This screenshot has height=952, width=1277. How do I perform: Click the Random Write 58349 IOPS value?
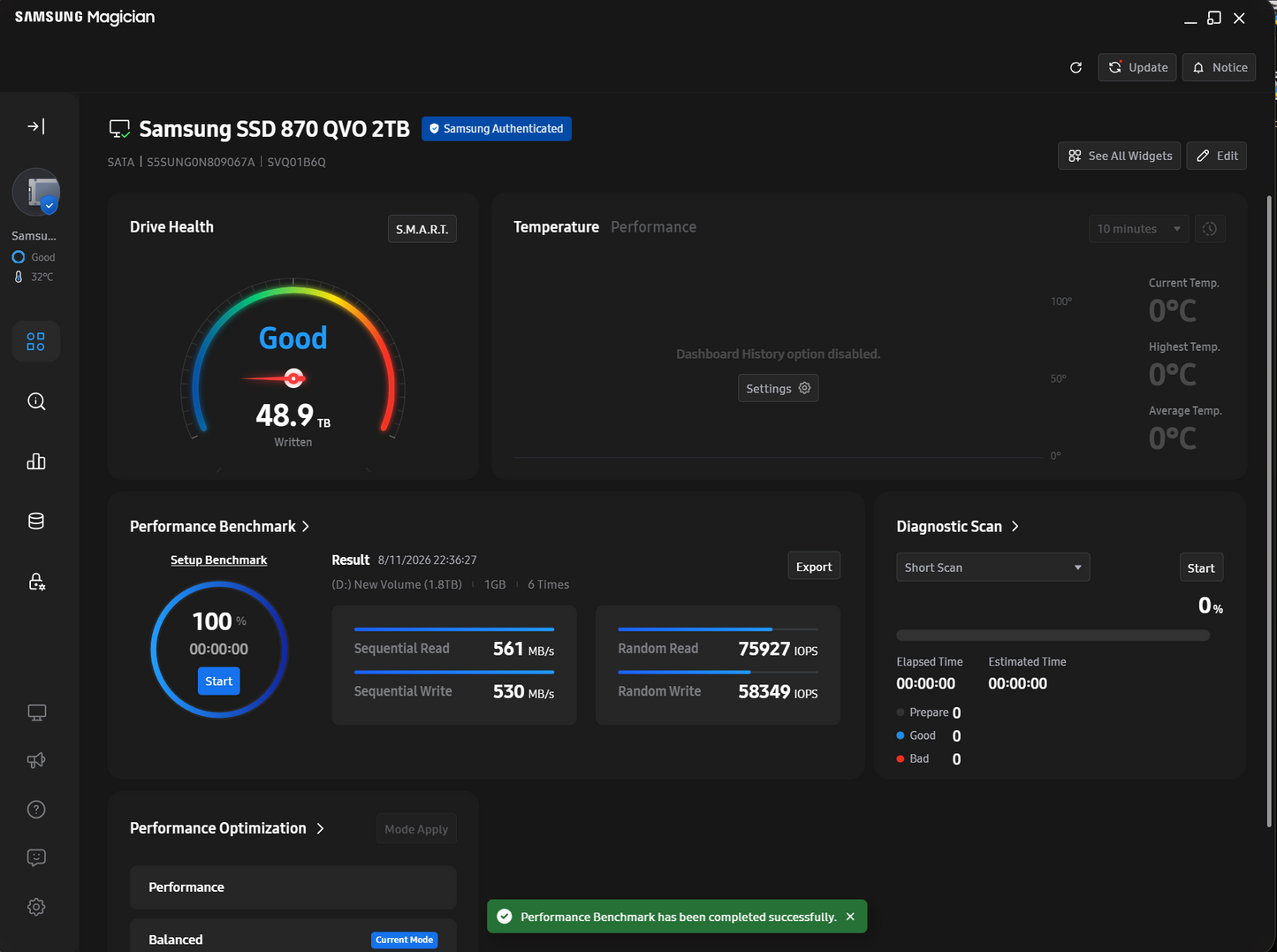(778, 691)
